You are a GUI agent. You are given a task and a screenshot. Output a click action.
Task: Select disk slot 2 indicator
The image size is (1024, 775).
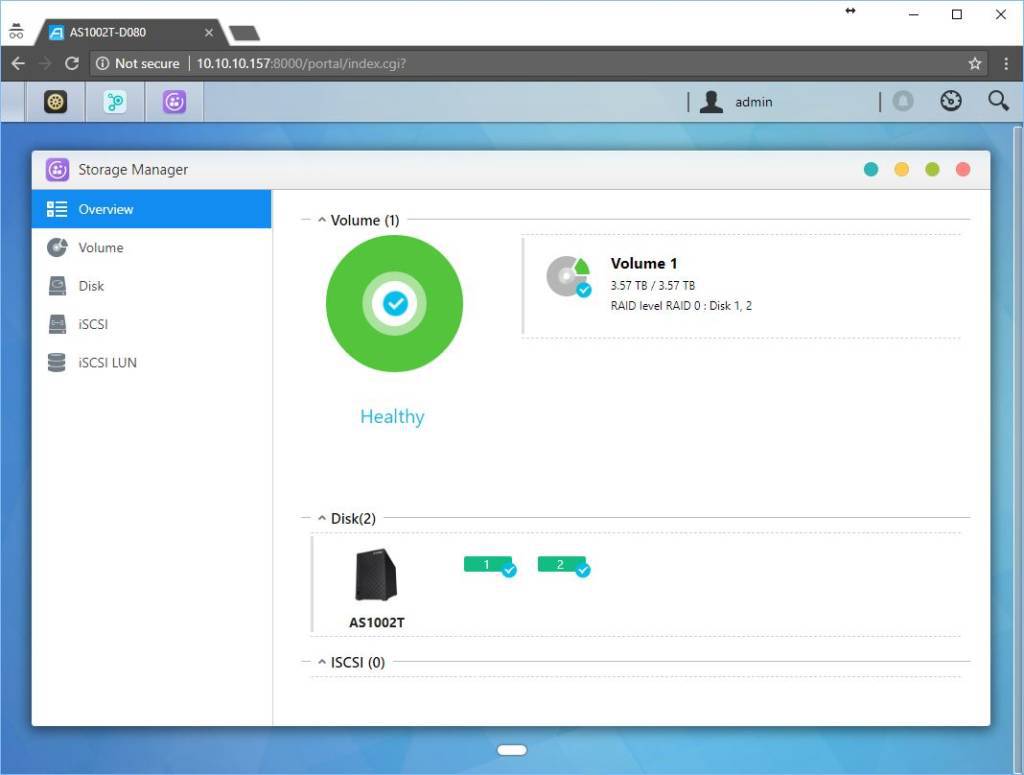(564, 565)
